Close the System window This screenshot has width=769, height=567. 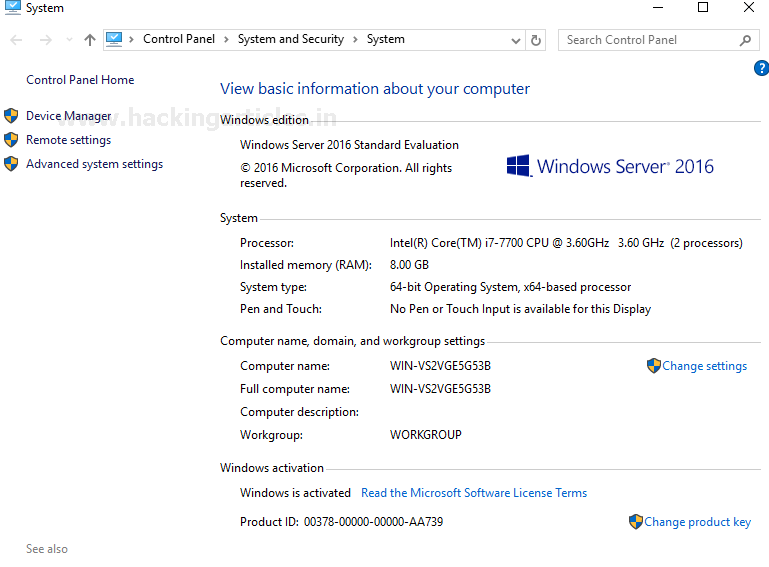click(x=748, y=7)
